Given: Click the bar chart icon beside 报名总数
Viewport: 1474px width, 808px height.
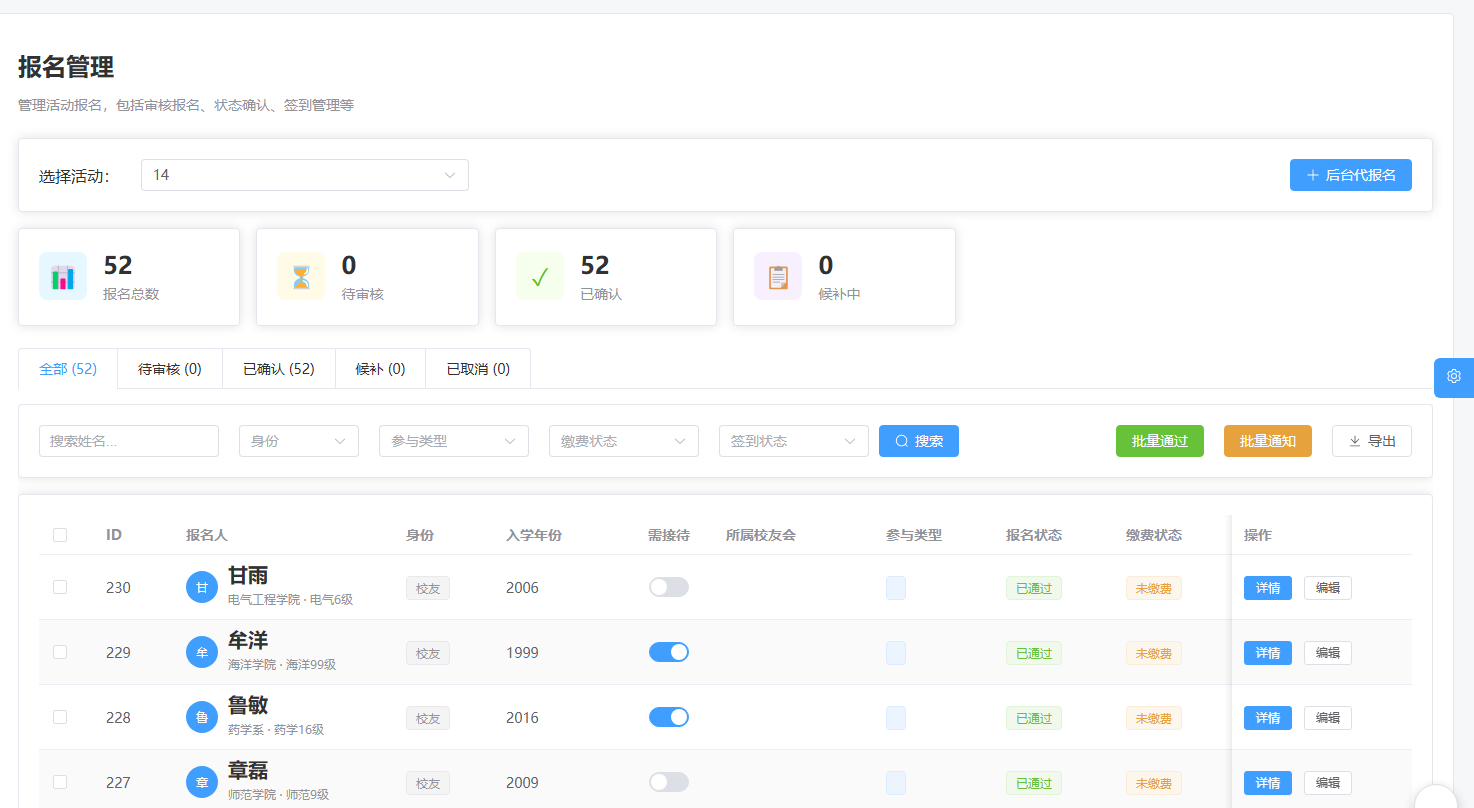Looking at the screenshot, I should click(63, 277).
